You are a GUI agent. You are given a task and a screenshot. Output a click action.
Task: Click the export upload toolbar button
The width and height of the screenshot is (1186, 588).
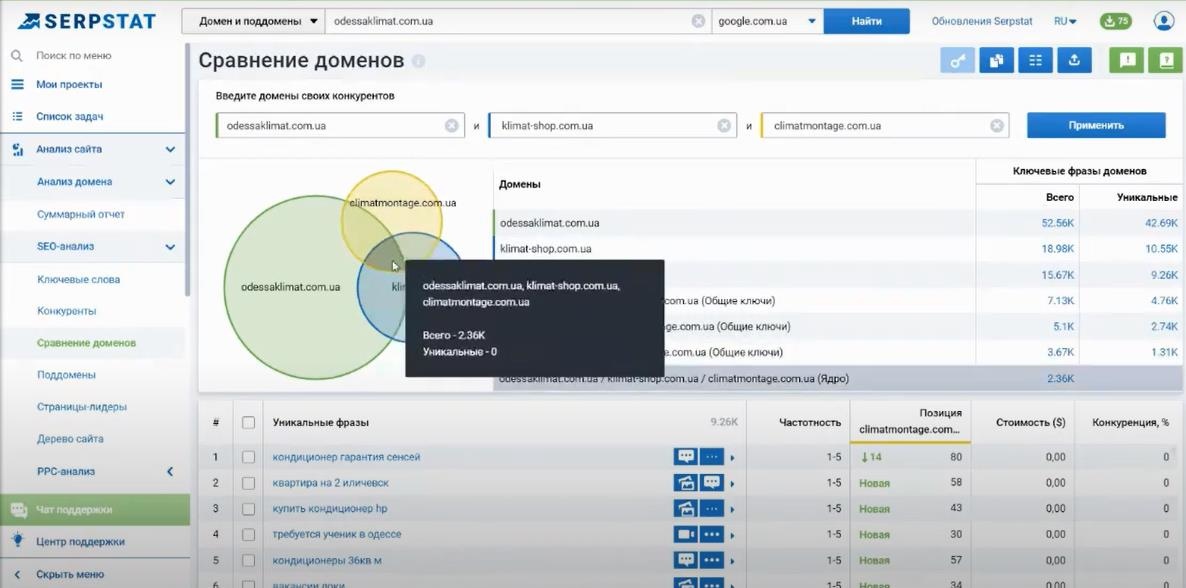pos(1075,61)
